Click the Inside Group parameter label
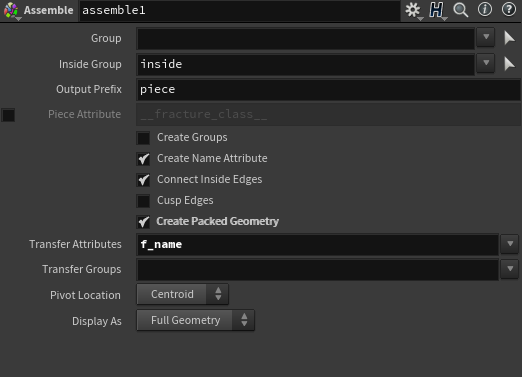 coord(90,64)
